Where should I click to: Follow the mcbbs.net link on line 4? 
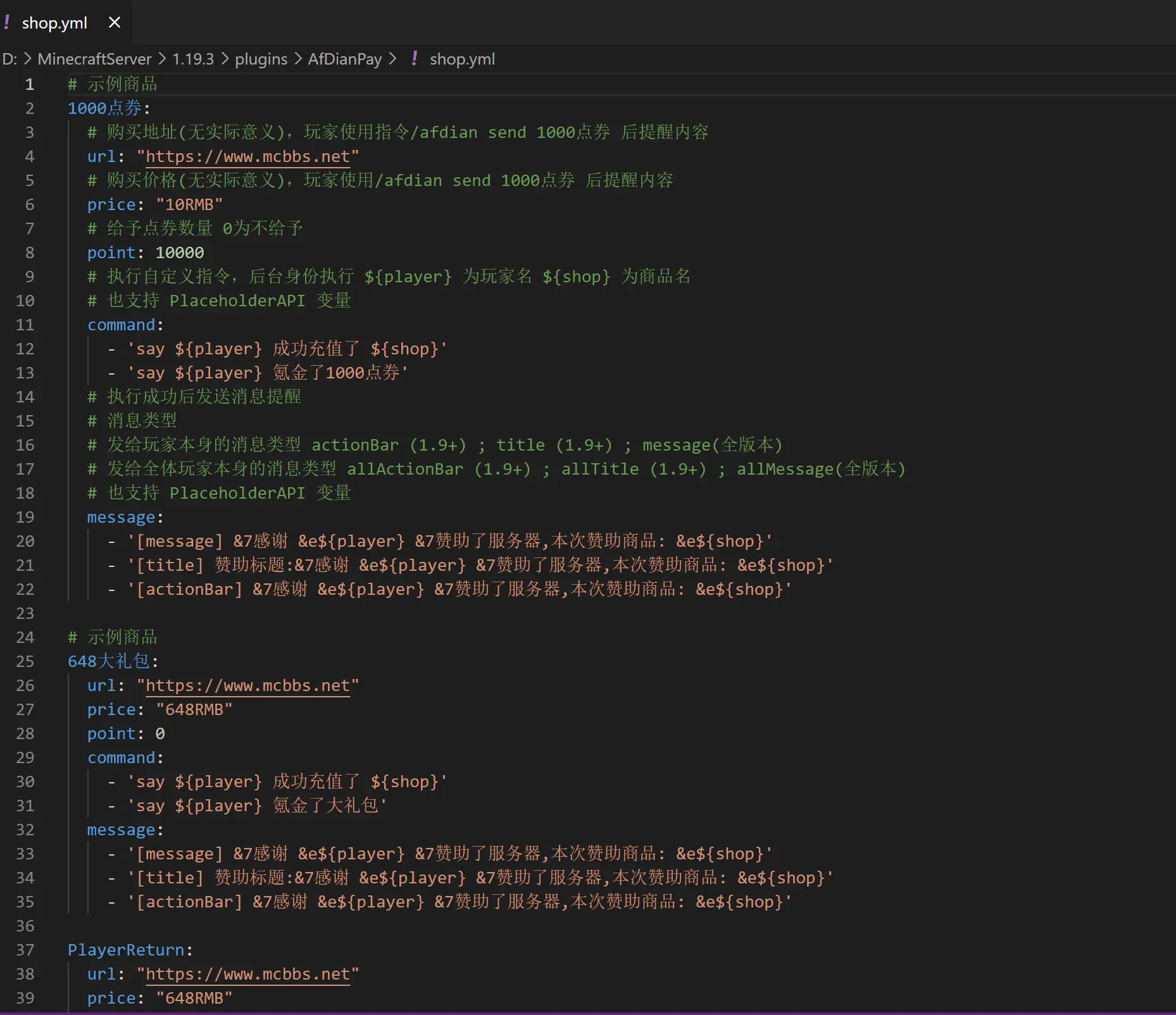pyautogui.click(x=247, y=156)
